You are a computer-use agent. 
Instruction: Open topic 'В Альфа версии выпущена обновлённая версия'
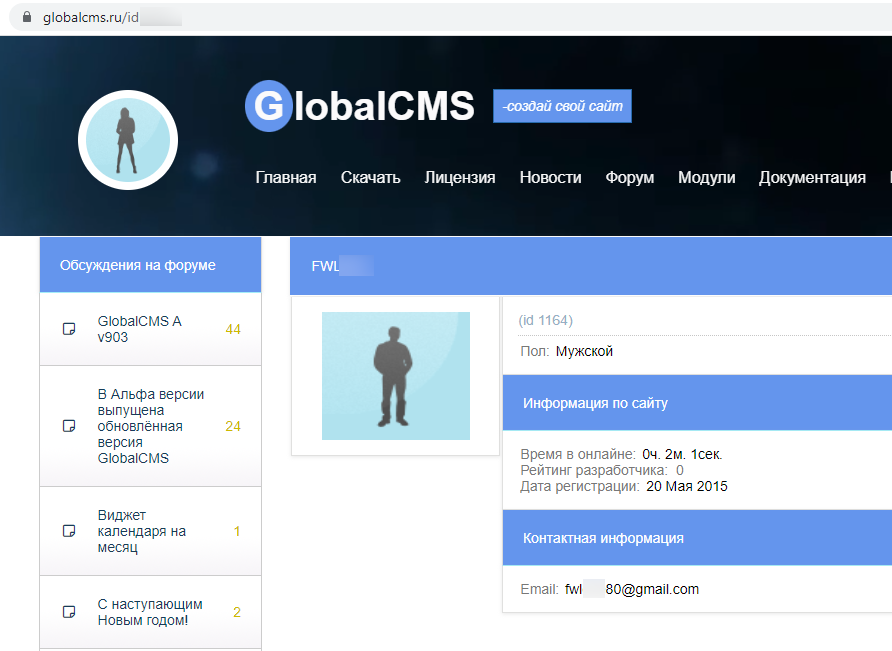[151, 426]
